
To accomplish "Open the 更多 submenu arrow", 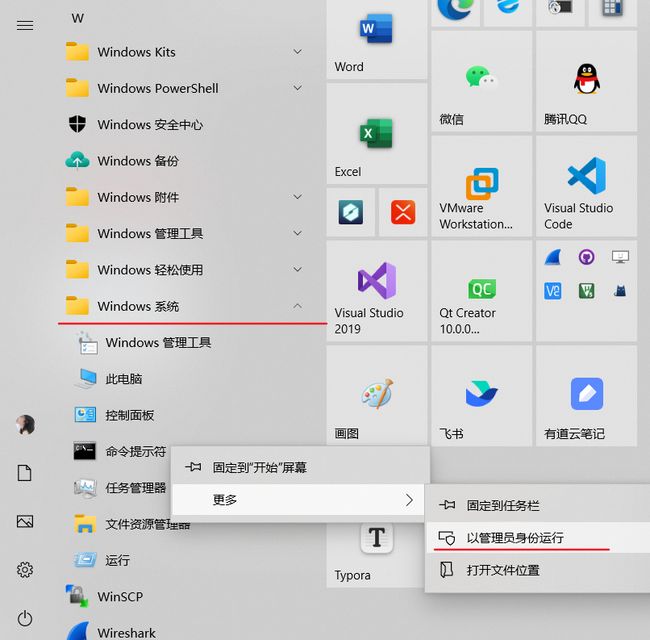I will 410,500.
